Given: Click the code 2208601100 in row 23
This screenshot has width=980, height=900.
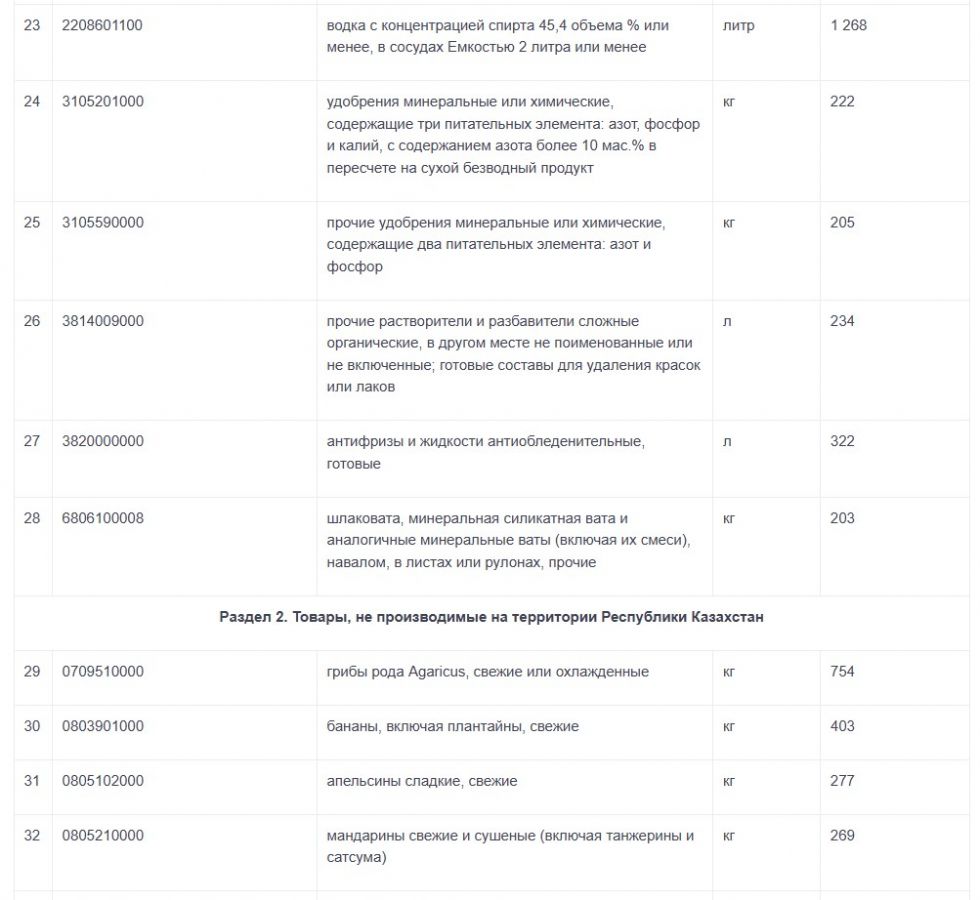Looking at the screenshot, I should coord(102,25).
